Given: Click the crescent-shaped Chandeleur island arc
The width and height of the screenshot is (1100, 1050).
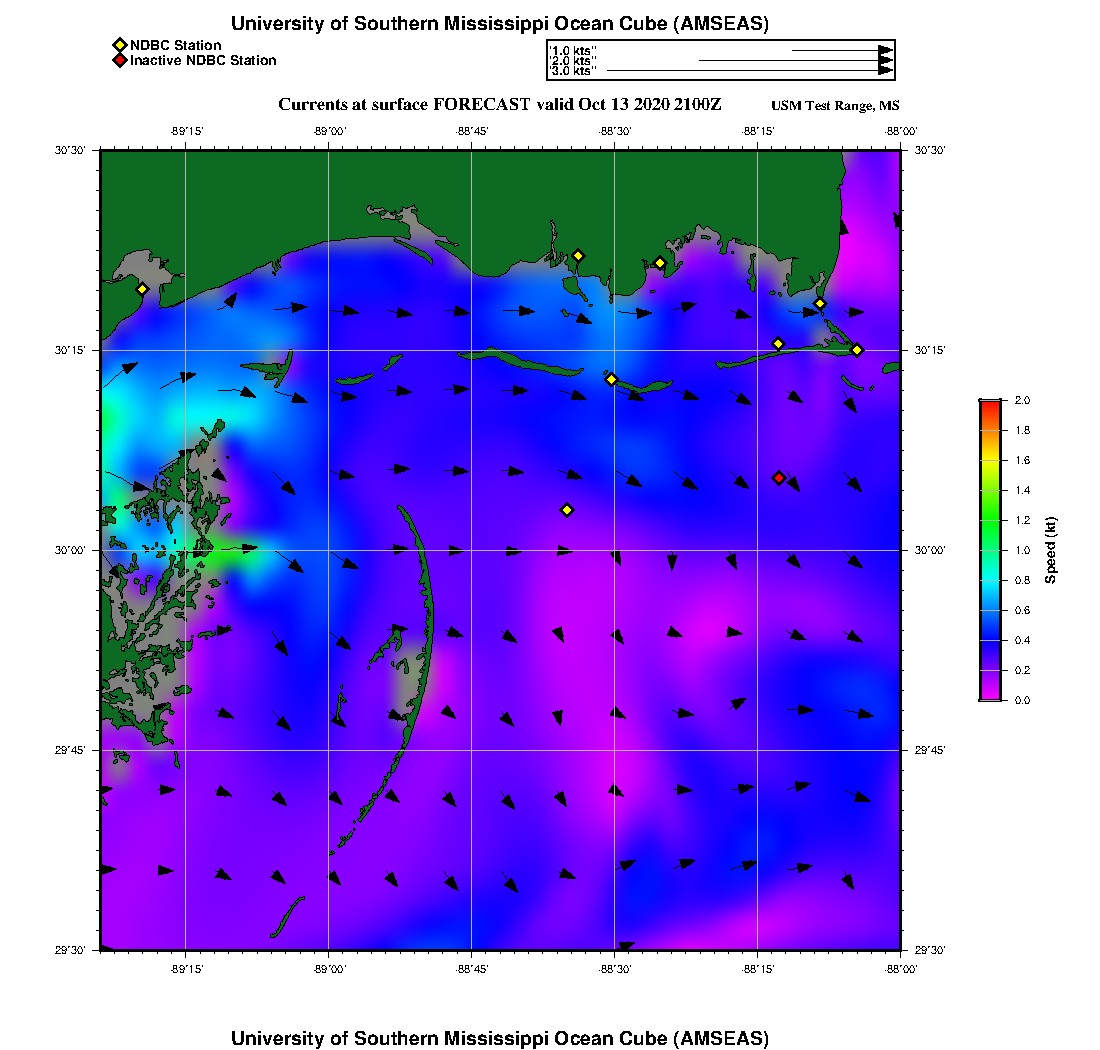Looking at the screenshot, I should tap(427, 610).
